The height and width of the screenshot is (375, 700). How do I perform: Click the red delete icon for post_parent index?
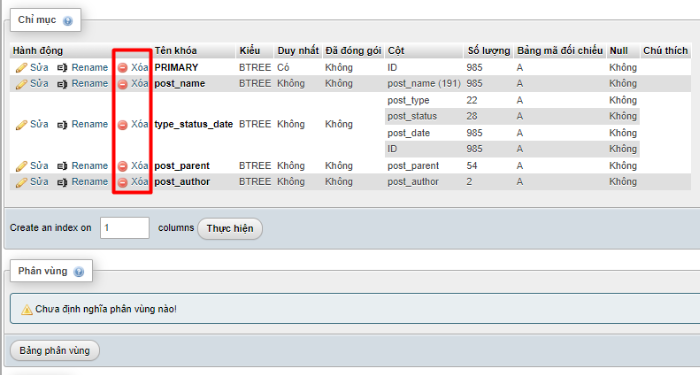[x=123, y=166]
